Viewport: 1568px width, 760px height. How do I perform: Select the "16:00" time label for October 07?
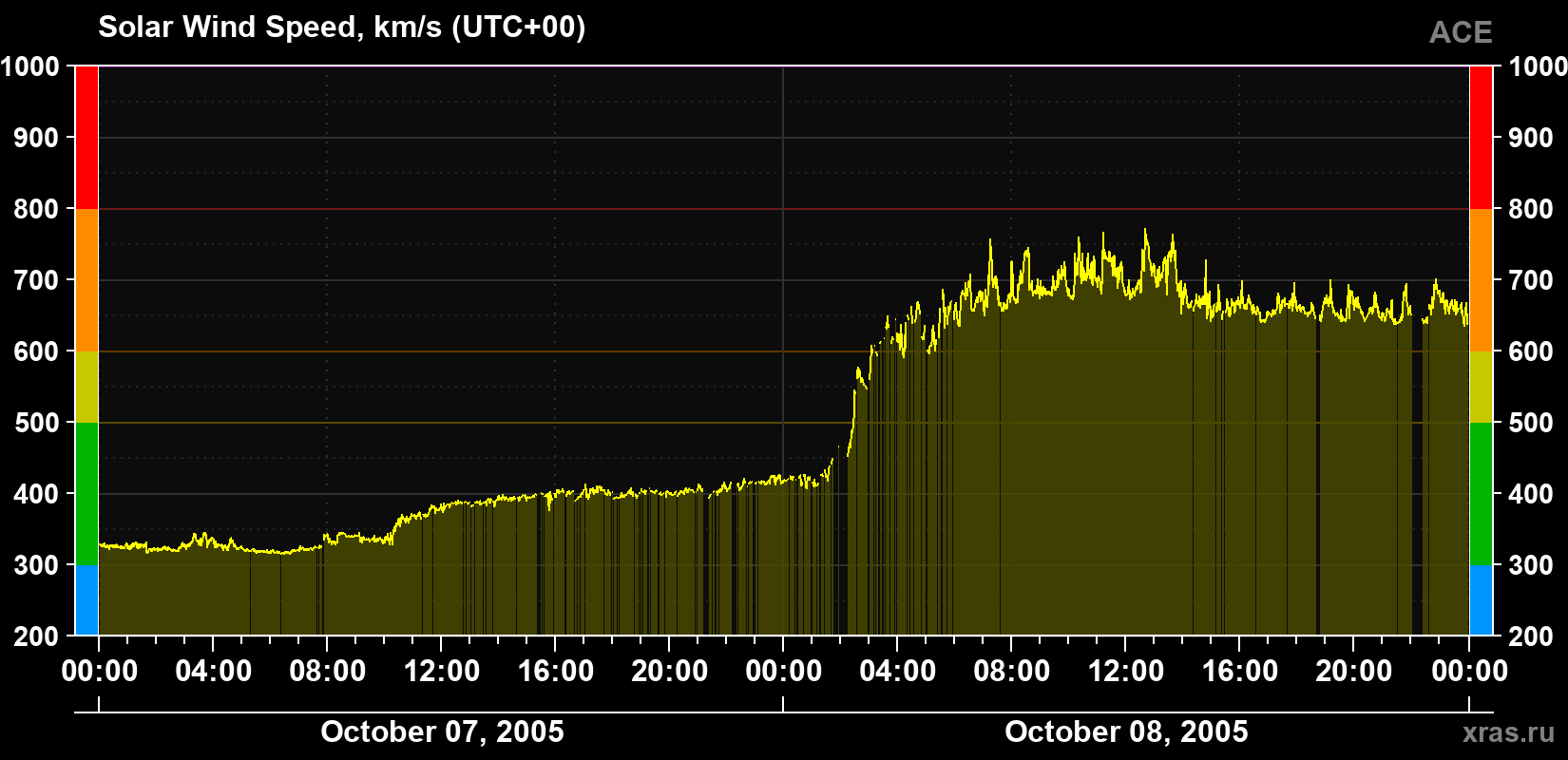point(556,672)
